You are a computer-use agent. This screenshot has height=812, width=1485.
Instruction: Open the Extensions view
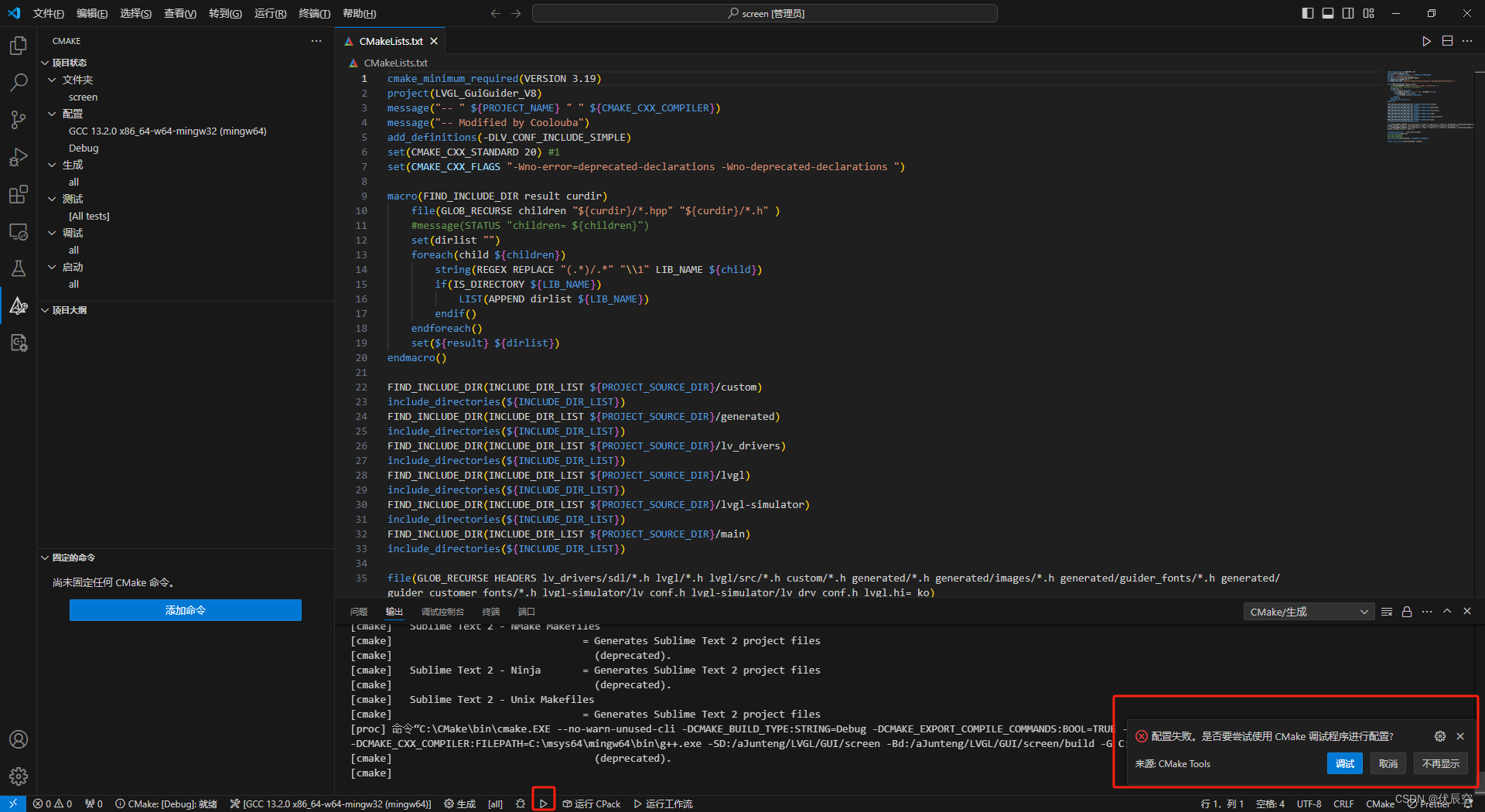coord(19,194)
